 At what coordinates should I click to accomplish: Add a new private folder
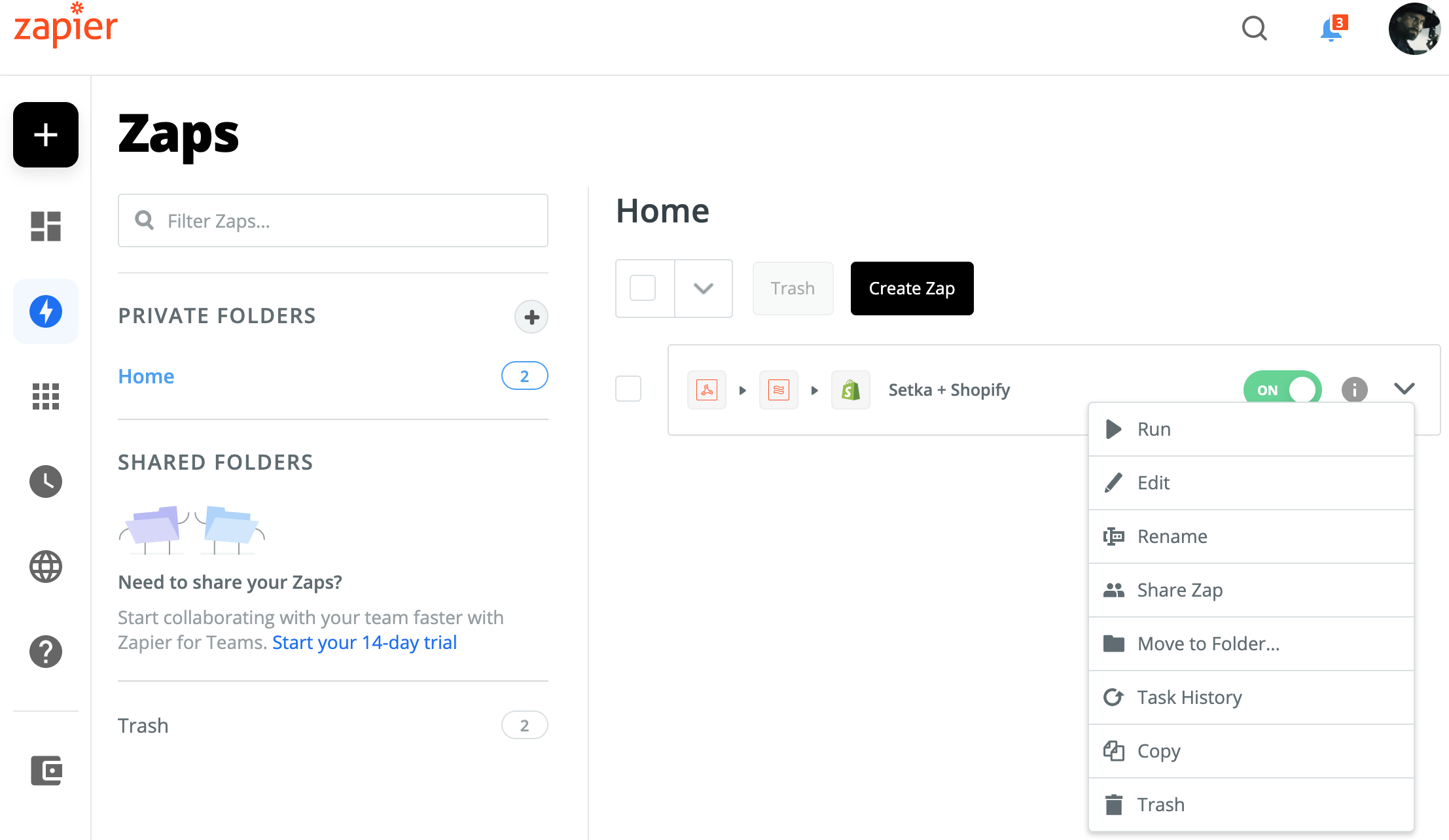[531, 317]
